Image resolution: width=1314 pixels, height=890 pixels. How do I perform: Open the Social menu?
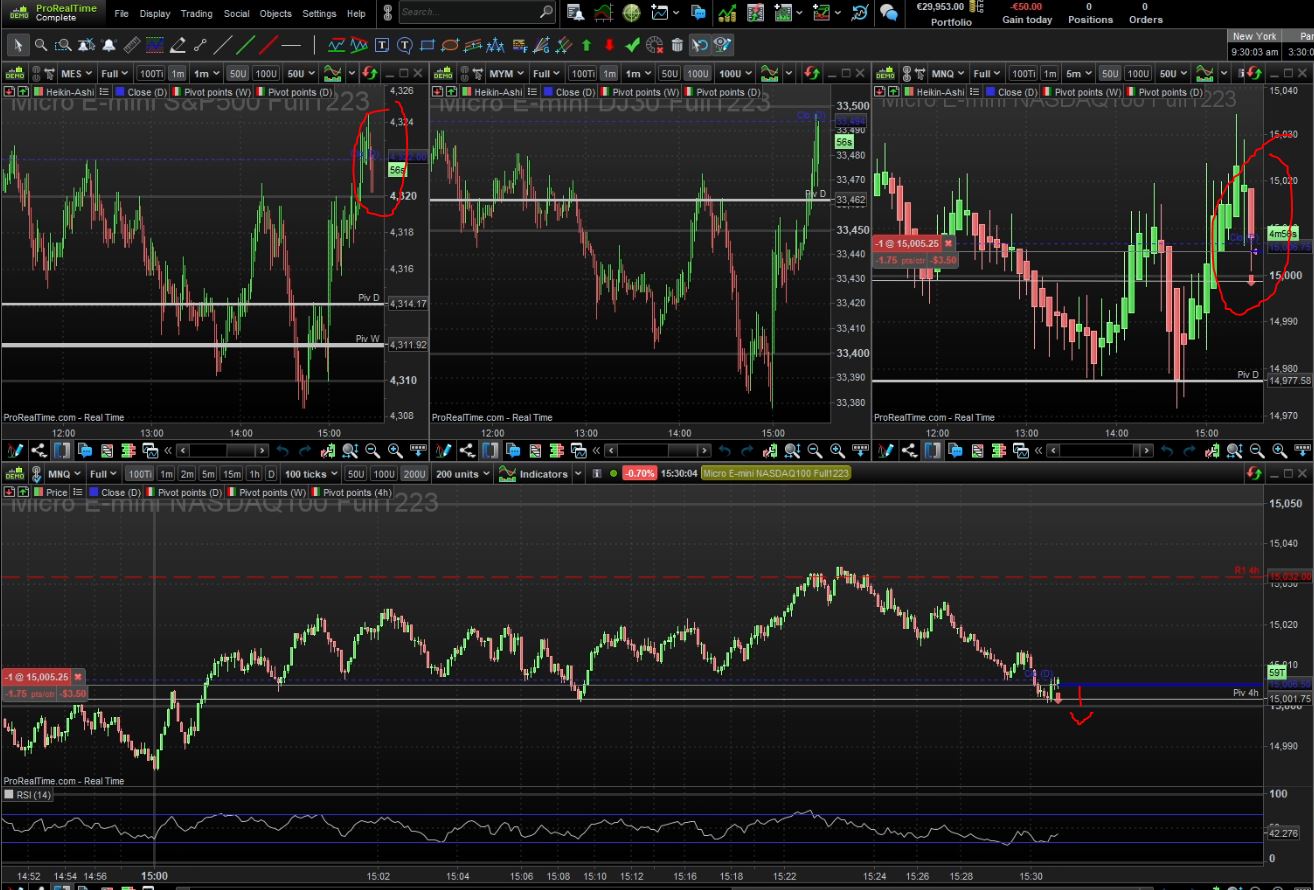(237, 14)
